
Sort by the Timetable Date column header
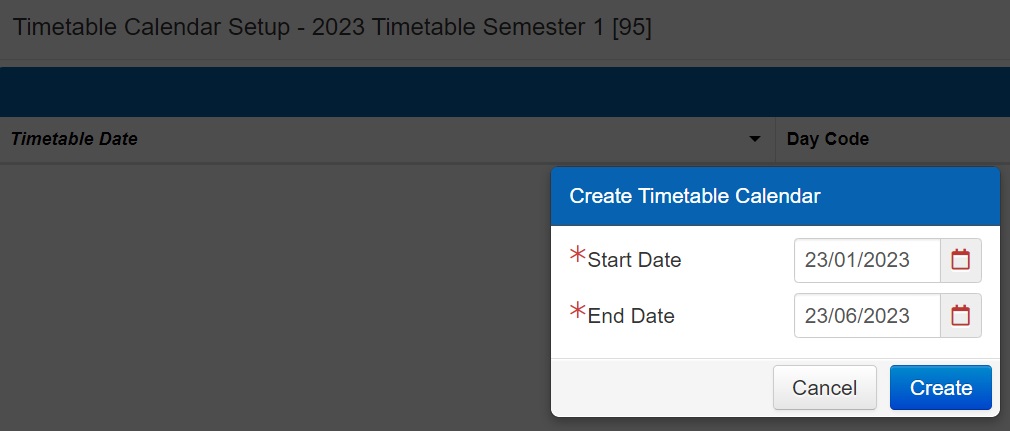[75, 140]
